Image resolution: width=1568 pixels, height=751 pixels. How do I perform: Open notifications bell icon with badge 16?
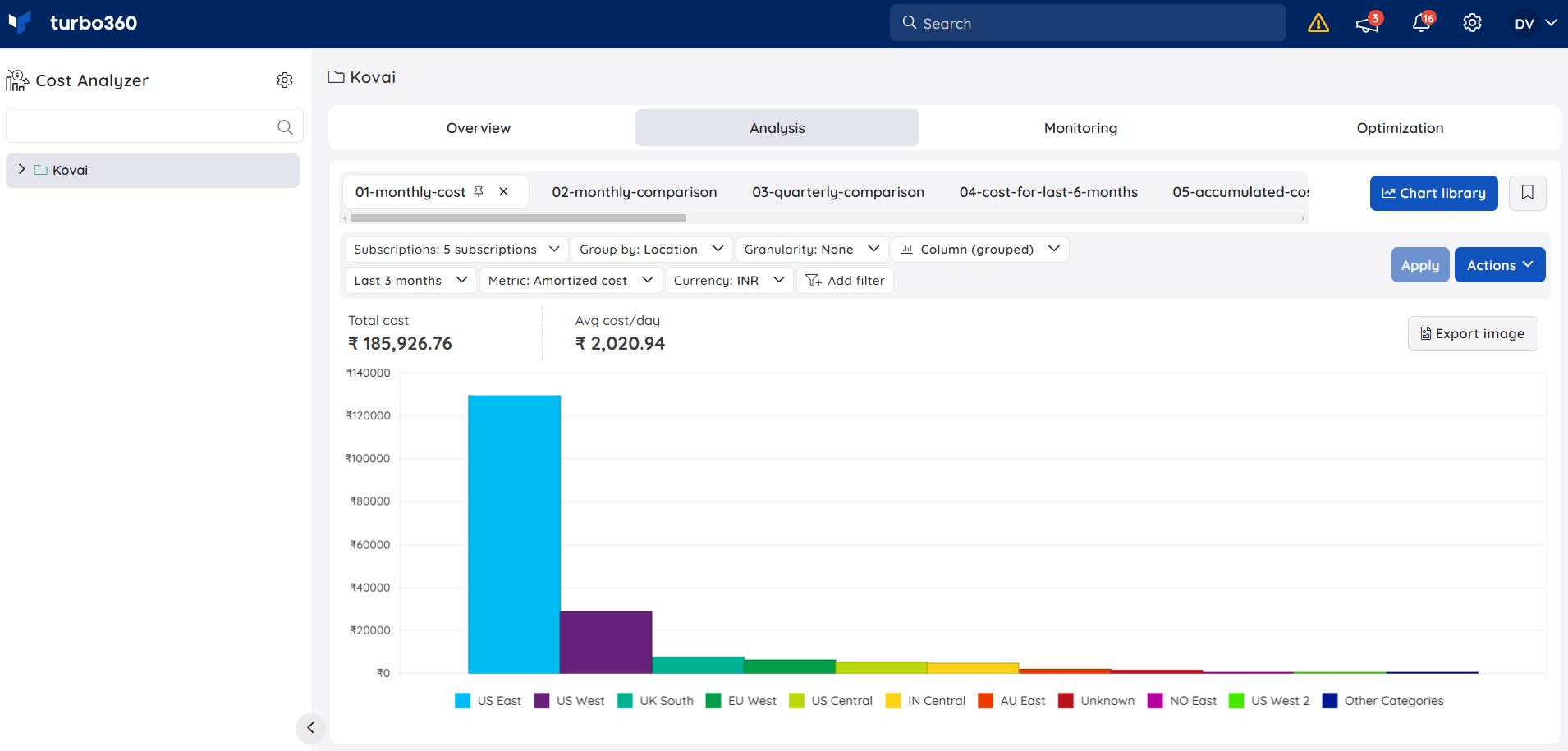(x=1422, y=23)
